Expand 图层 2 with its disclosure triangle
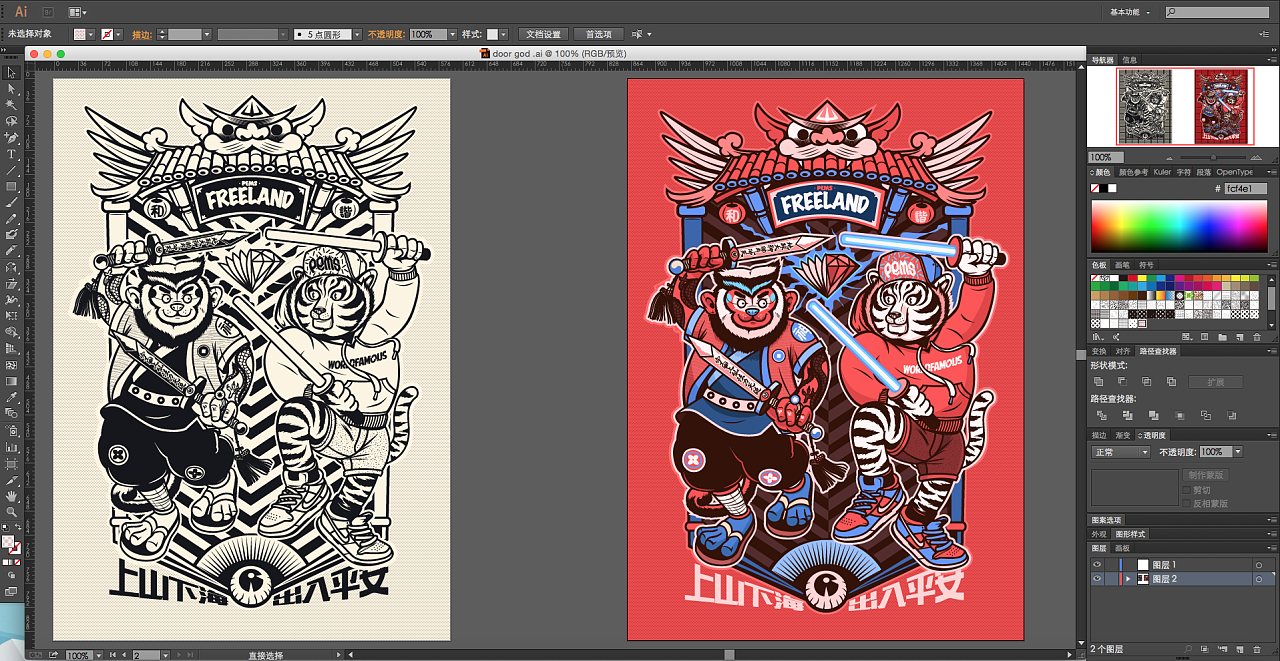The height and width of the screenshot is (661, 1280). pos(1129,579)
